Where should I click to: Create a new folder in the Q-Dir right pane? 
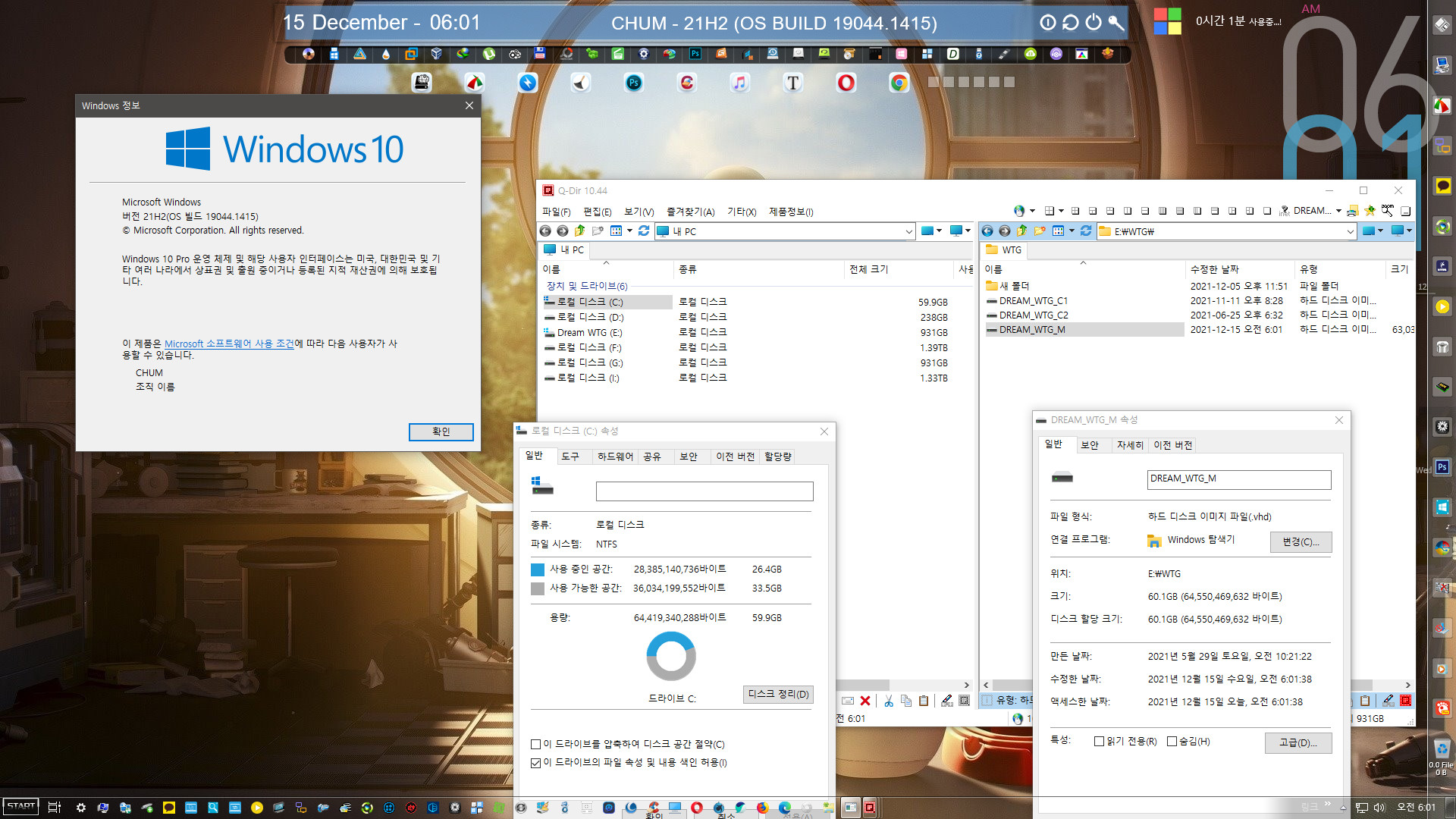(1040, 231)
